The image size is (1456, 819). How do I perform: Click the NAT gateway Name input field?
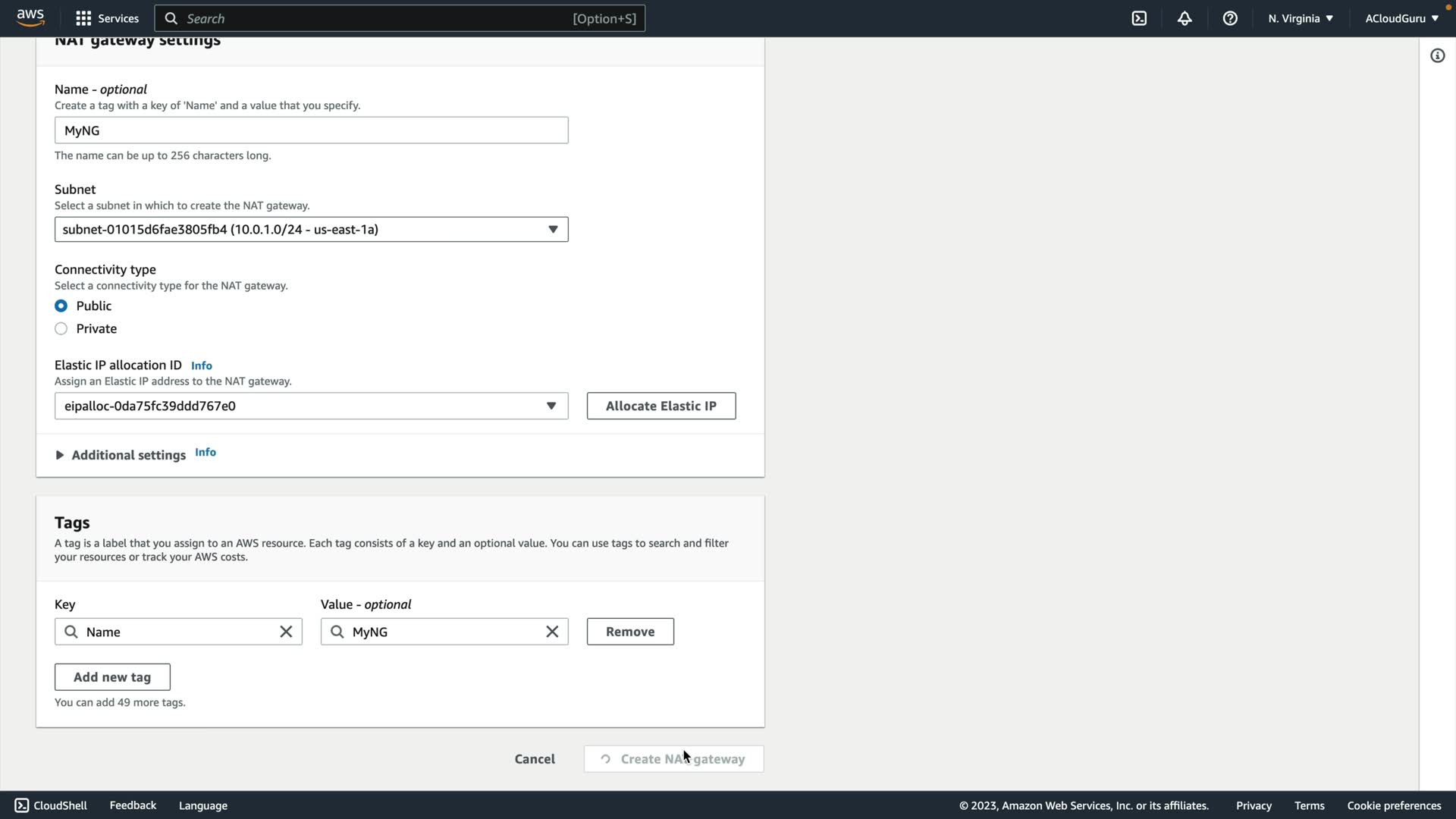click(x=311, y=130)
